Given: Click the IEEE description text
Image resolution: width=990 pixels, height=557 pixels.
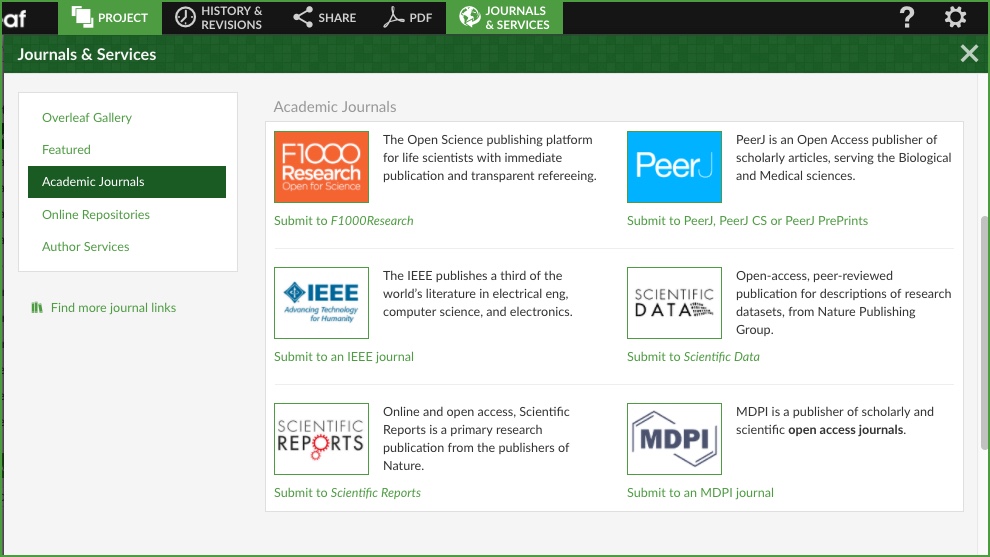Looking at the screenshot, I should click(x=478, y=294).
